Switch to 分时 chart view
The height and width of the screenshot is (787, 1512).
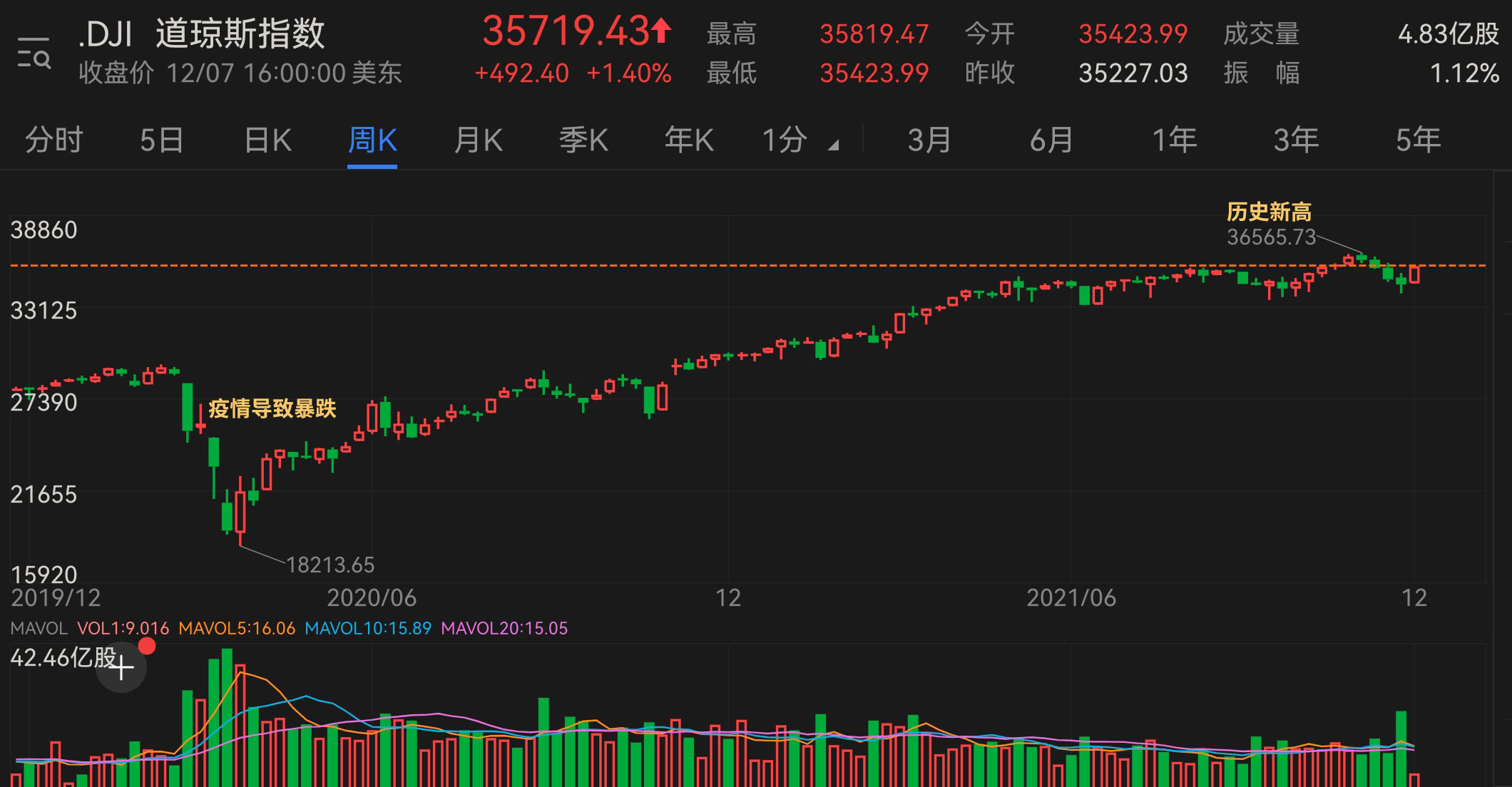tap(53, 140)
